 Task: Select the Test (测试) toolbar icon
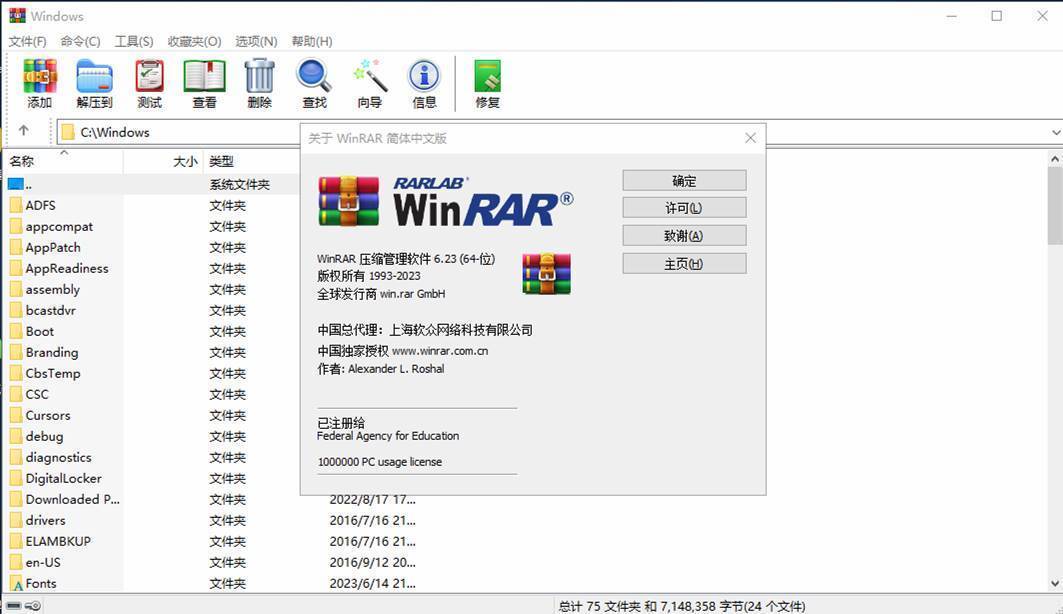coord(149,83)
